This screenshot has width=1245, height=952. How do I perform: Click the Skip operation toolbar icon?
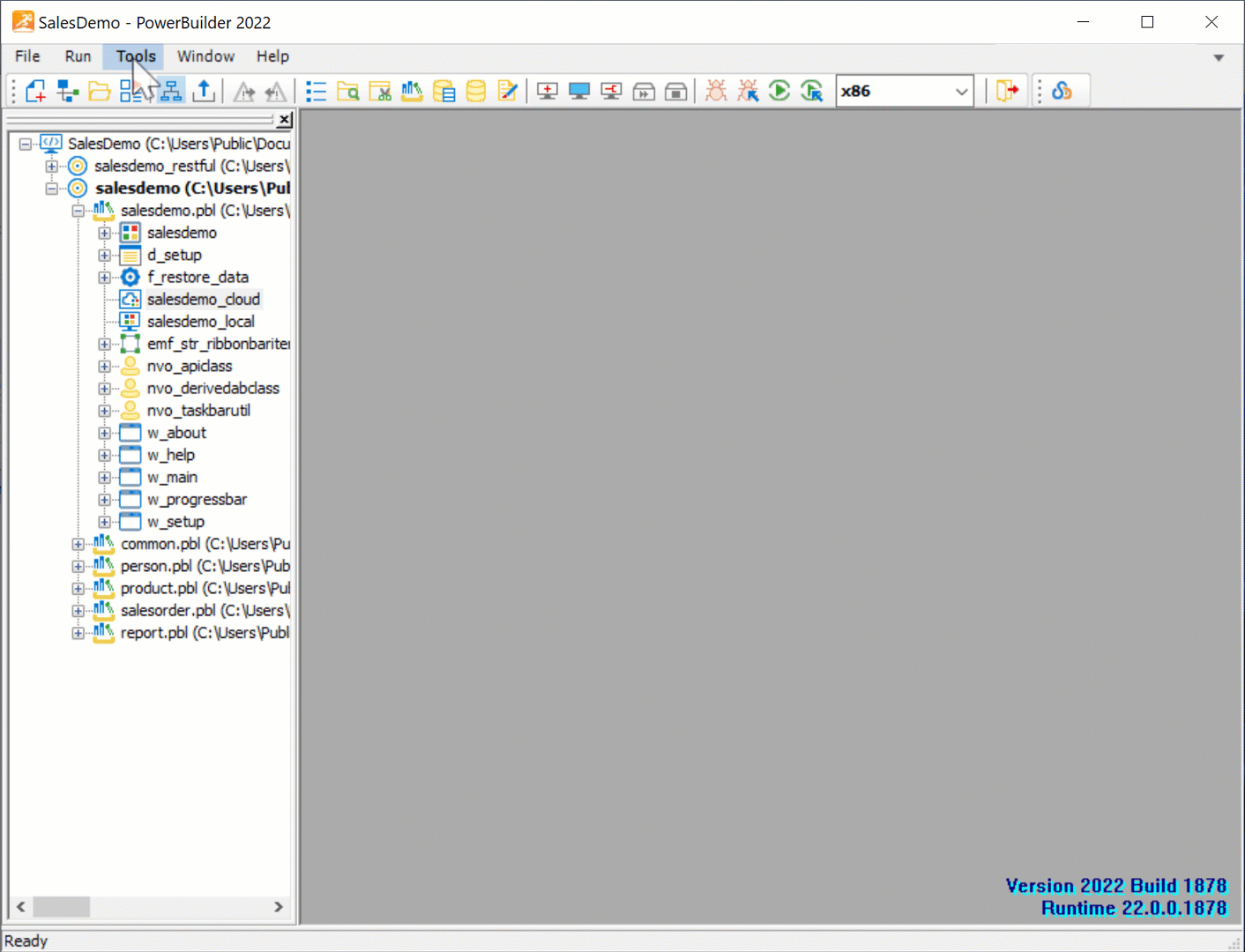644,91
